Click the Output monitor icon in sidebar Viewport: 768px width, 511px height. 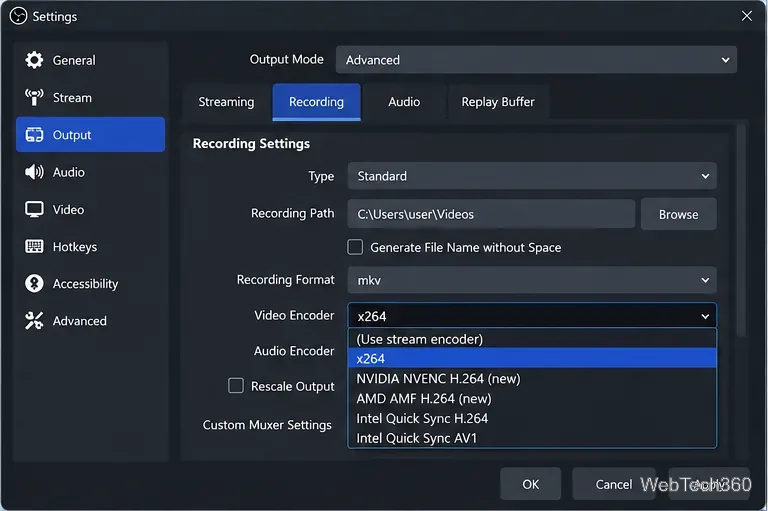[x=34, y=135]
